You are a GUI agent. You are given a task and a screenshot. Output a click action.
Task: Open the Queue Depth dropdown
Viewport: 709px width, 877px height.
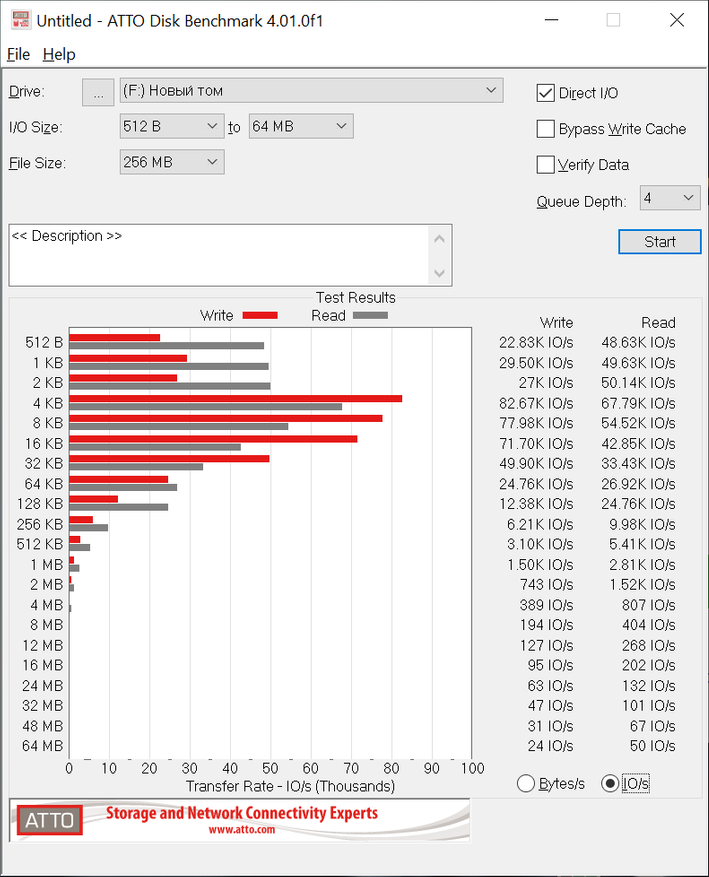click(x=669, y=198)
